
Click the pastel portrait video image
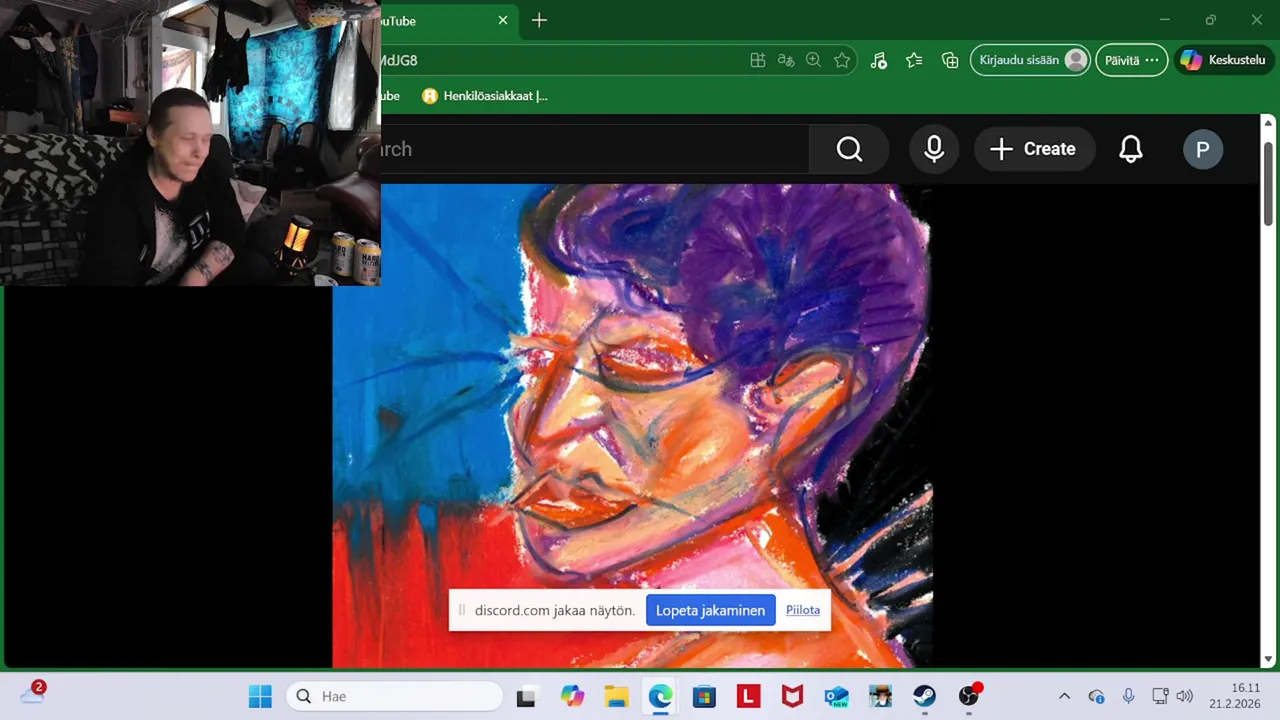(632, 425)
